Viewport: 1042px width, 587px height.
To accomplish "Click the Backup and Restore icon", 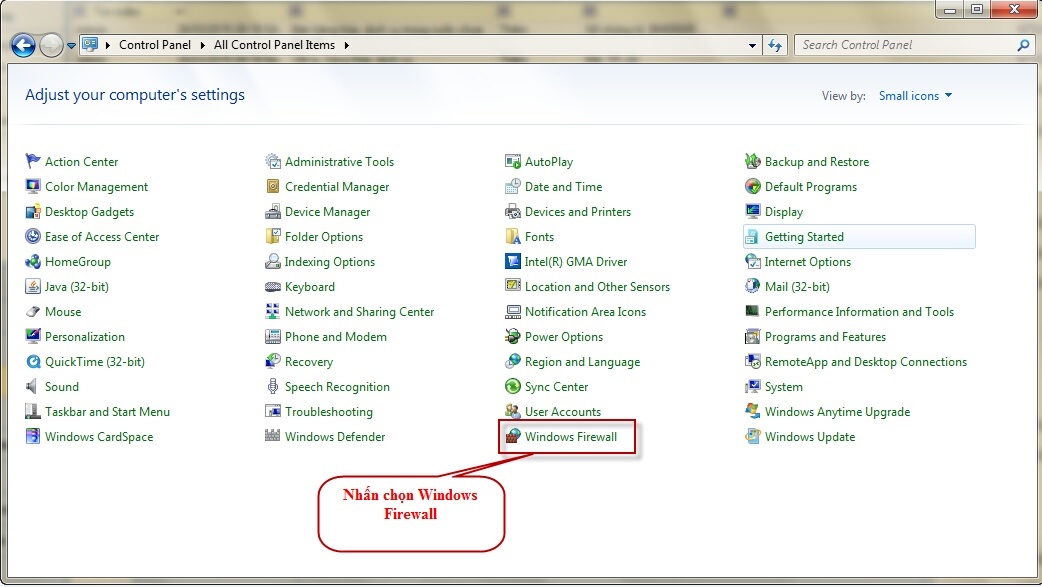I will 752,161.
